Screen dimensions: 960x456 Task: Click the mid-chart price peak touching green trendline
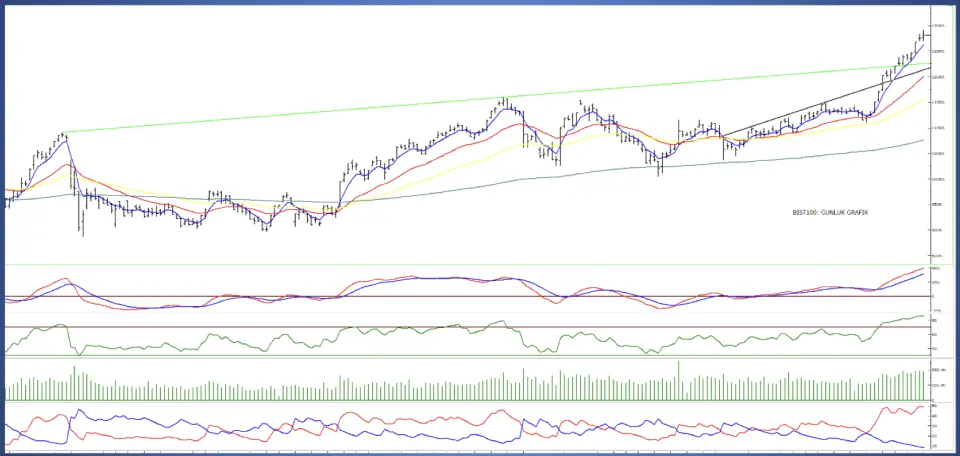pyautogui.click(x=505, y=100)
